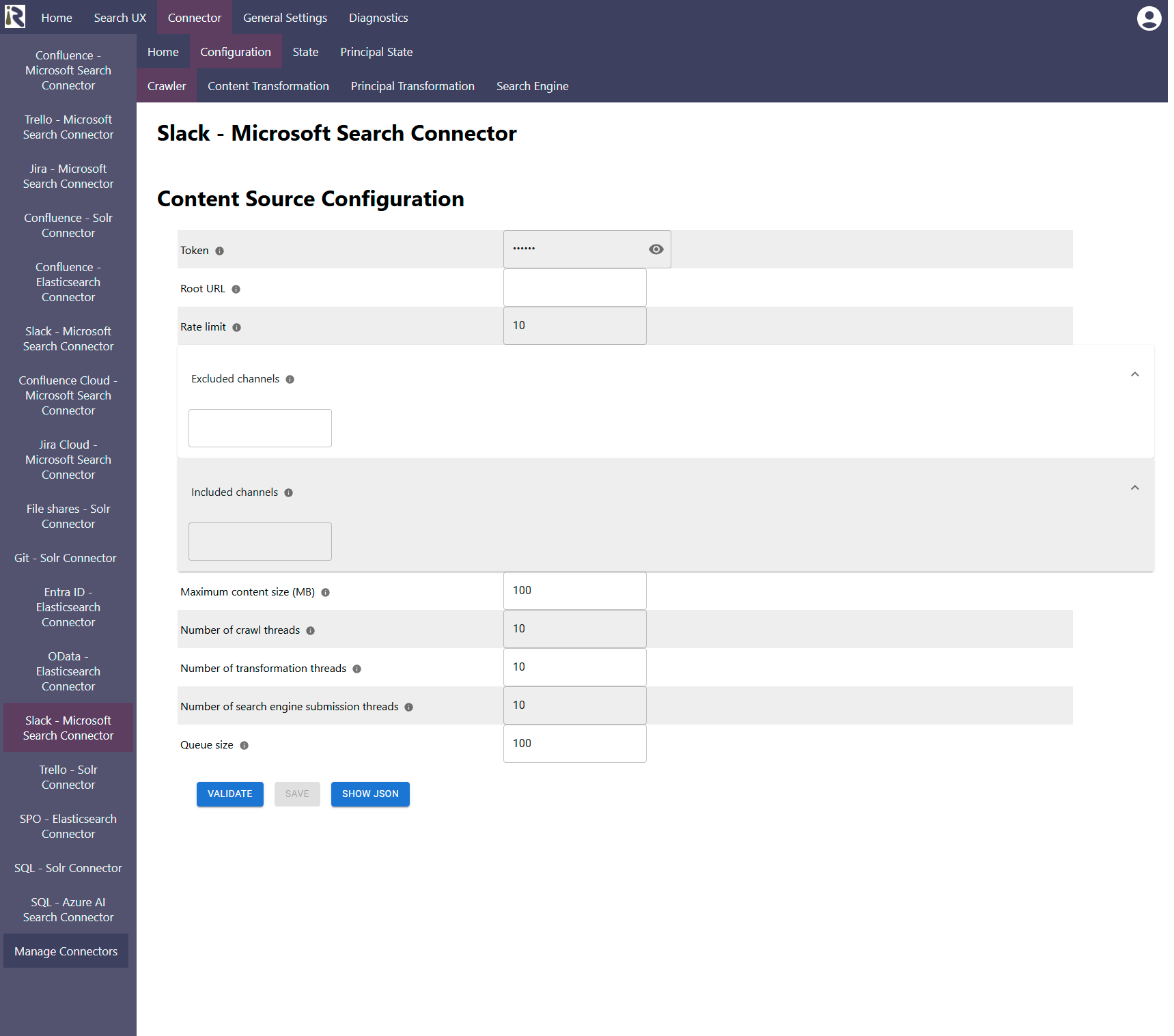Open Git - Solr Connector

pos(66,558)
